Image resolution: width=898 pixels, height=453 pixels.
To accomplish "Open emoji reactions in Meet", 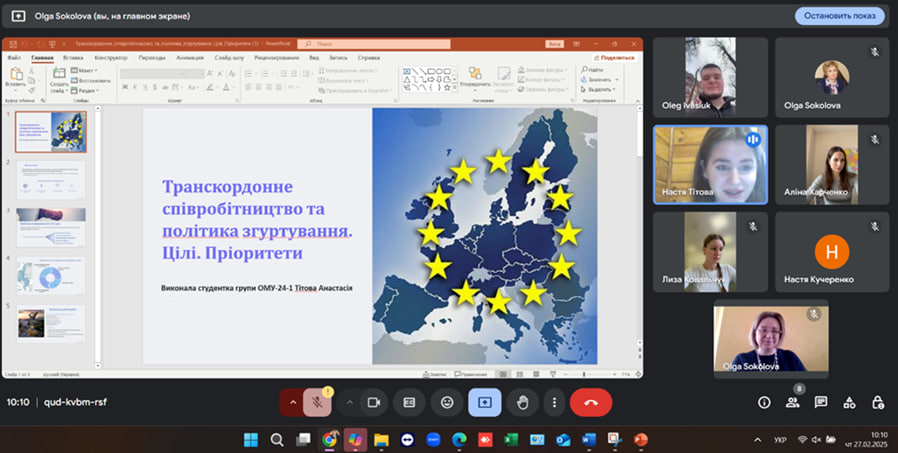I will tap(447, 403).
